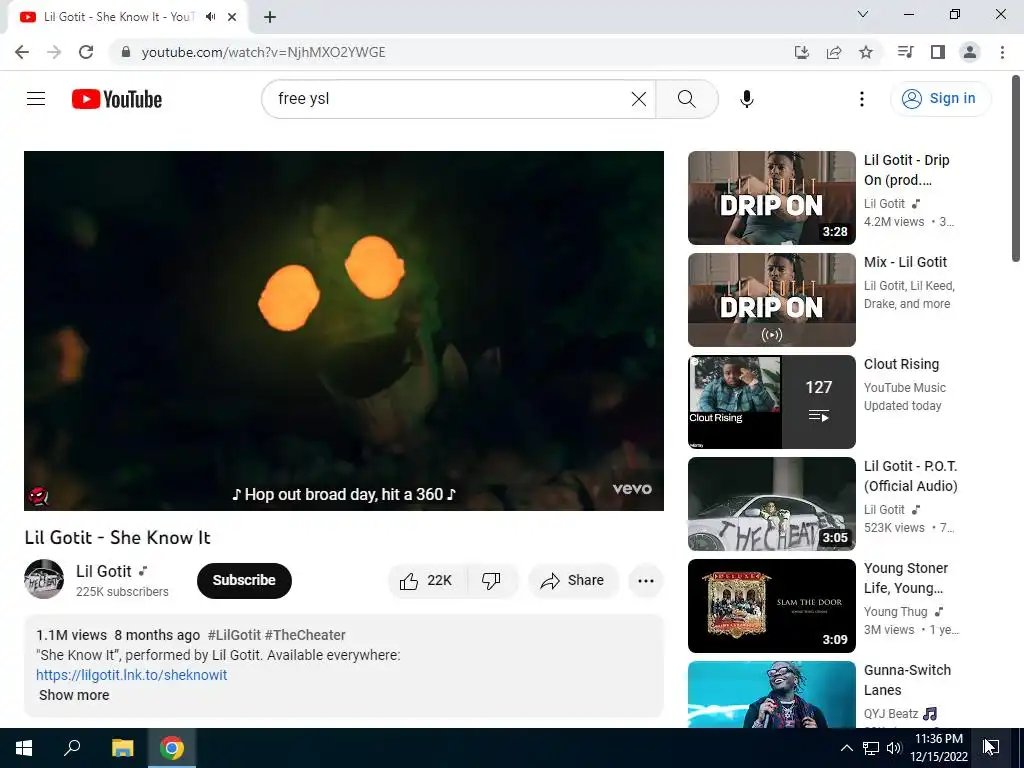This screenshot has height=768, width=1024.
Task: Close the Lil Gotit YouTube tab
Action: (x=232, y=17)
